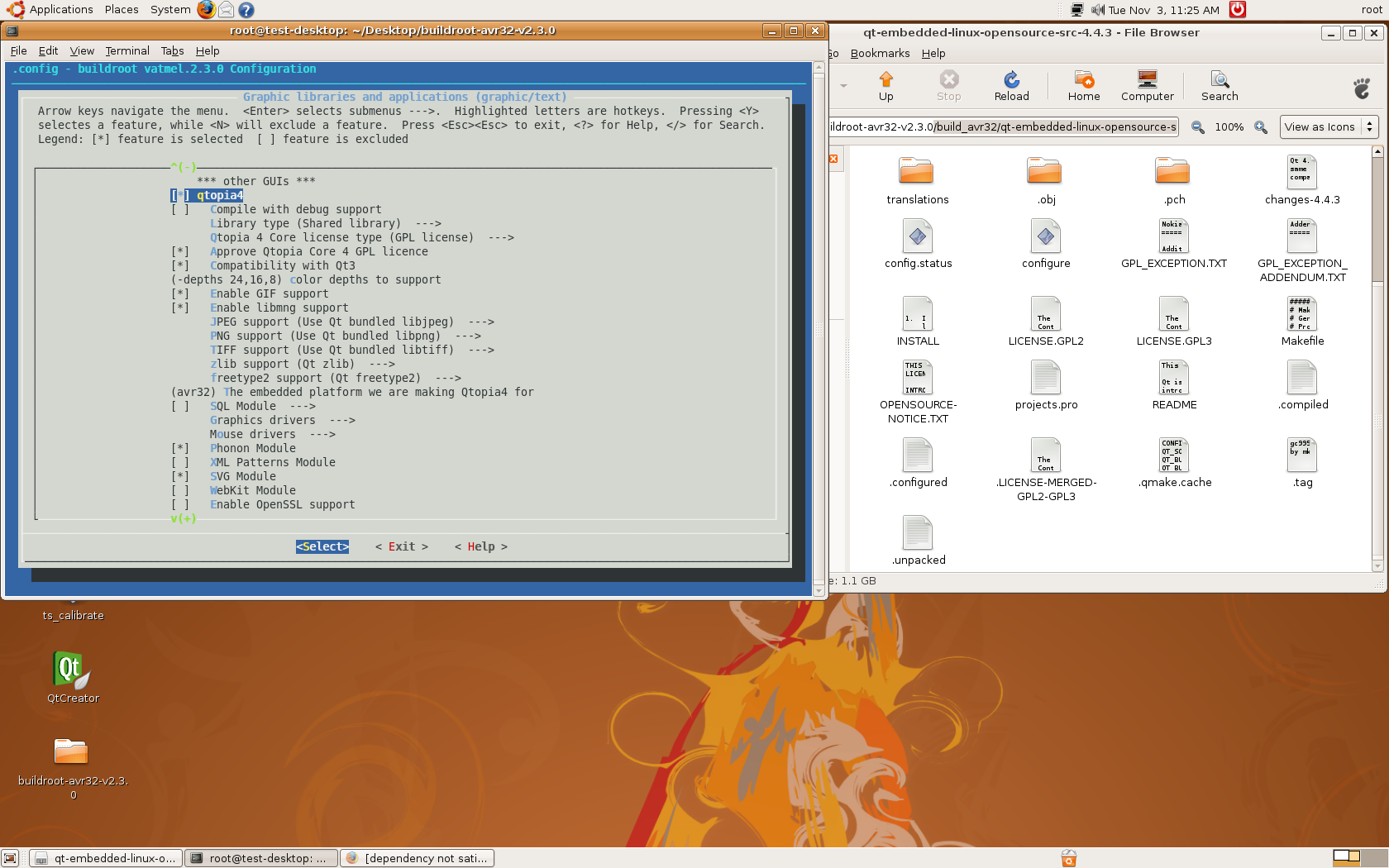Open buildroot-avr32-v2.3.0 desktop folder

[73, 768]
